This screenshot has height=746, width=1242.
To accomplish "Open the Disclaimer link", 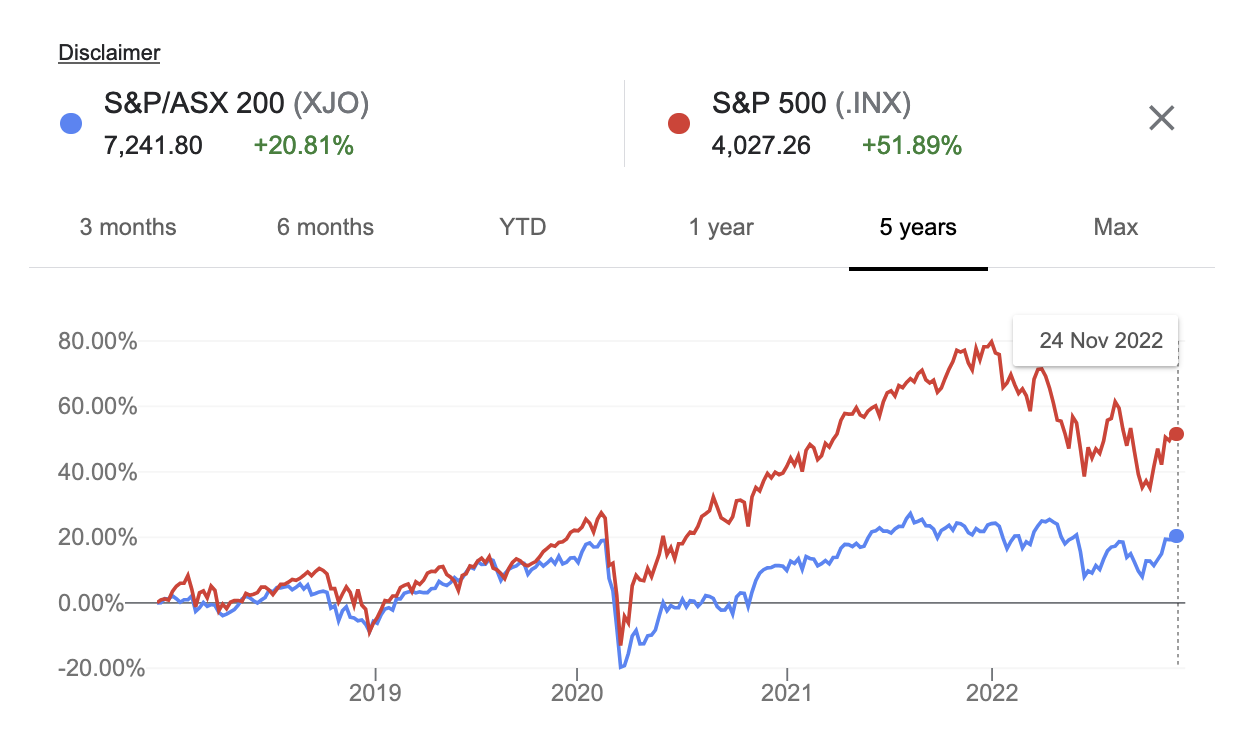I will pos(109,53).
